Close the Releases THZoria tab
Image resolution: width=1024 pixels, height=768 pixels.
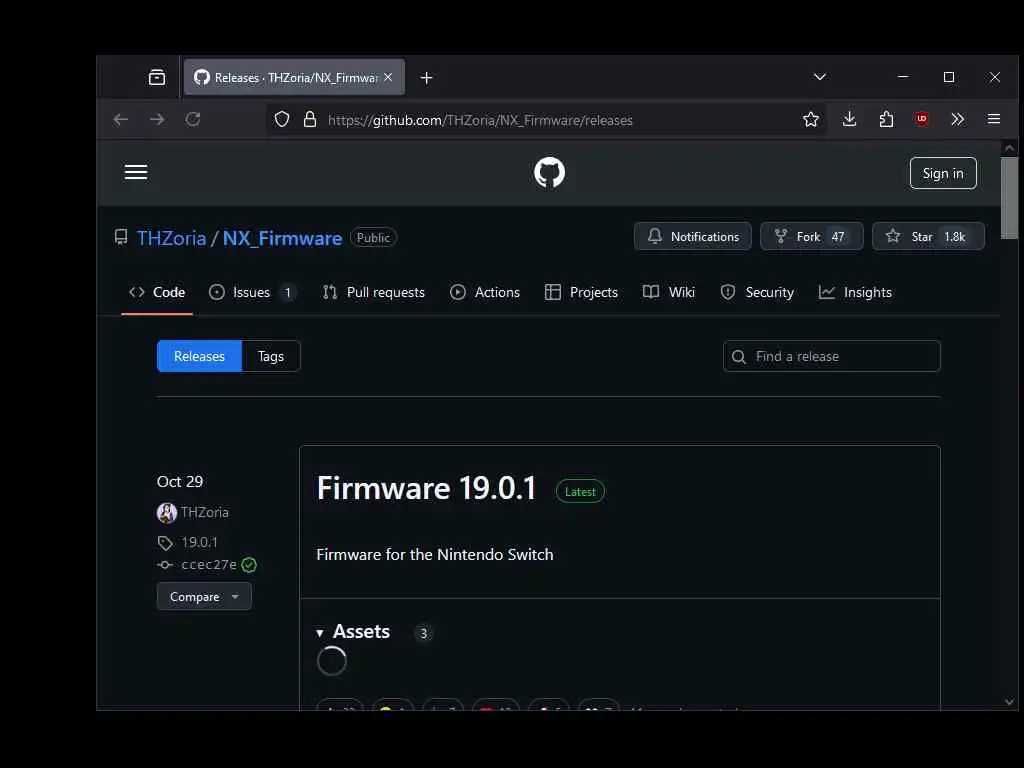pos(388,77)
